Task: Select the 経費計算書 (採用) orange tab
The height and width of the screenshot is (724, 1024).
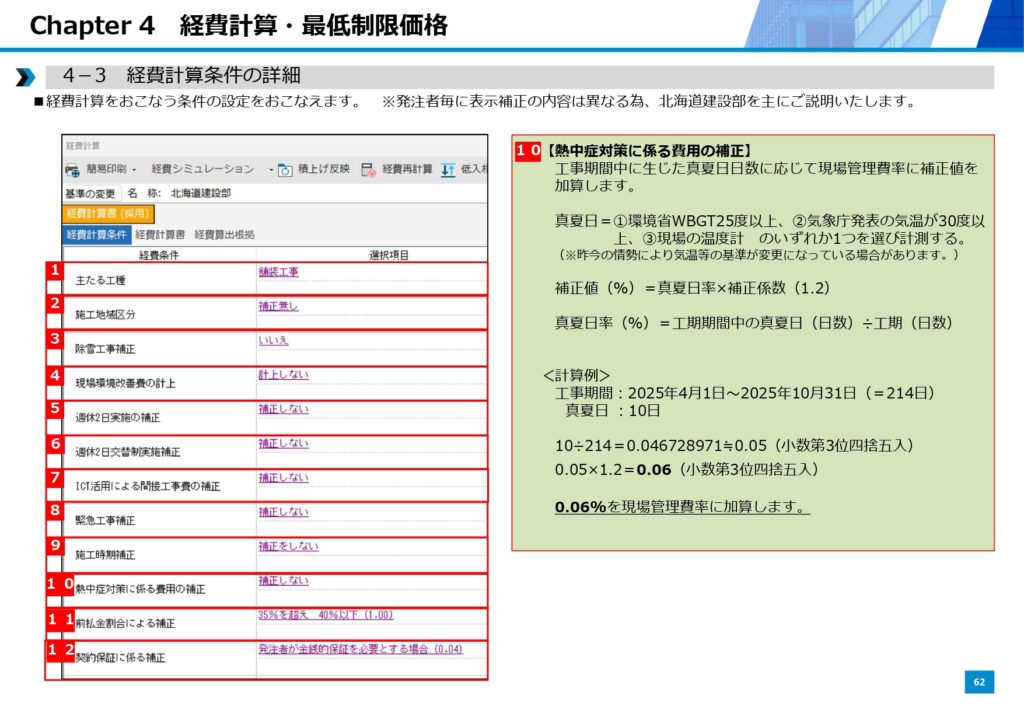Action: [x=107, y=213]
